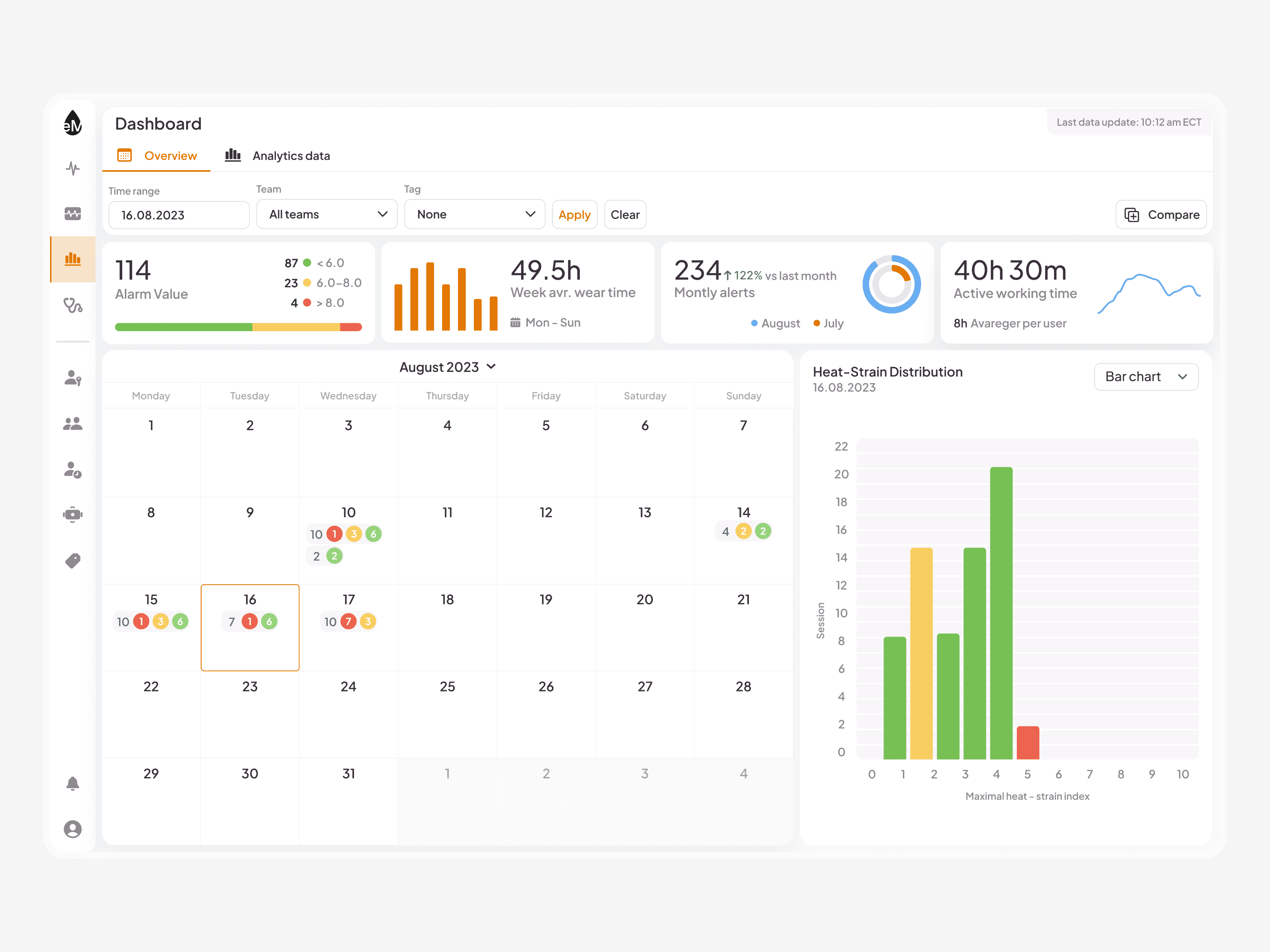Image resolution: width=1270 pixels, height=952 pixels.
Task: Expand the August 2023 month selector
Action: pyautogui.click(x=448, y=367)
